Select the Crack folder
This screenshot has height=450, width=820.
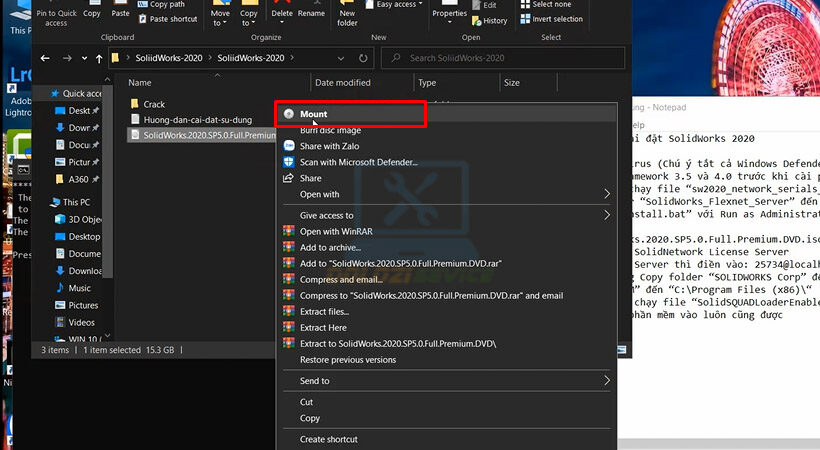point(153,104)
